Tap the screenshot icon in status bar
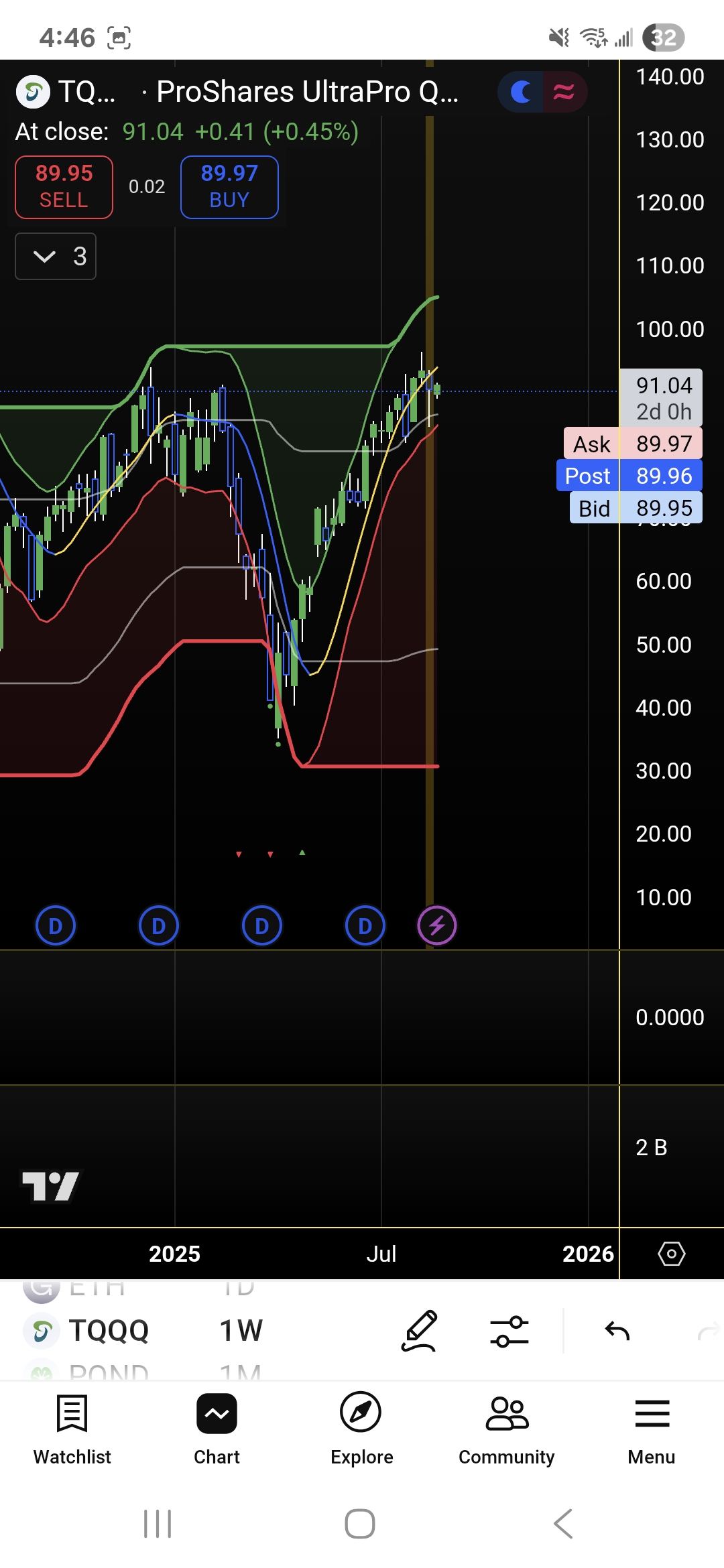Viewport: 724px width, 1568px height. click(119, 38)
